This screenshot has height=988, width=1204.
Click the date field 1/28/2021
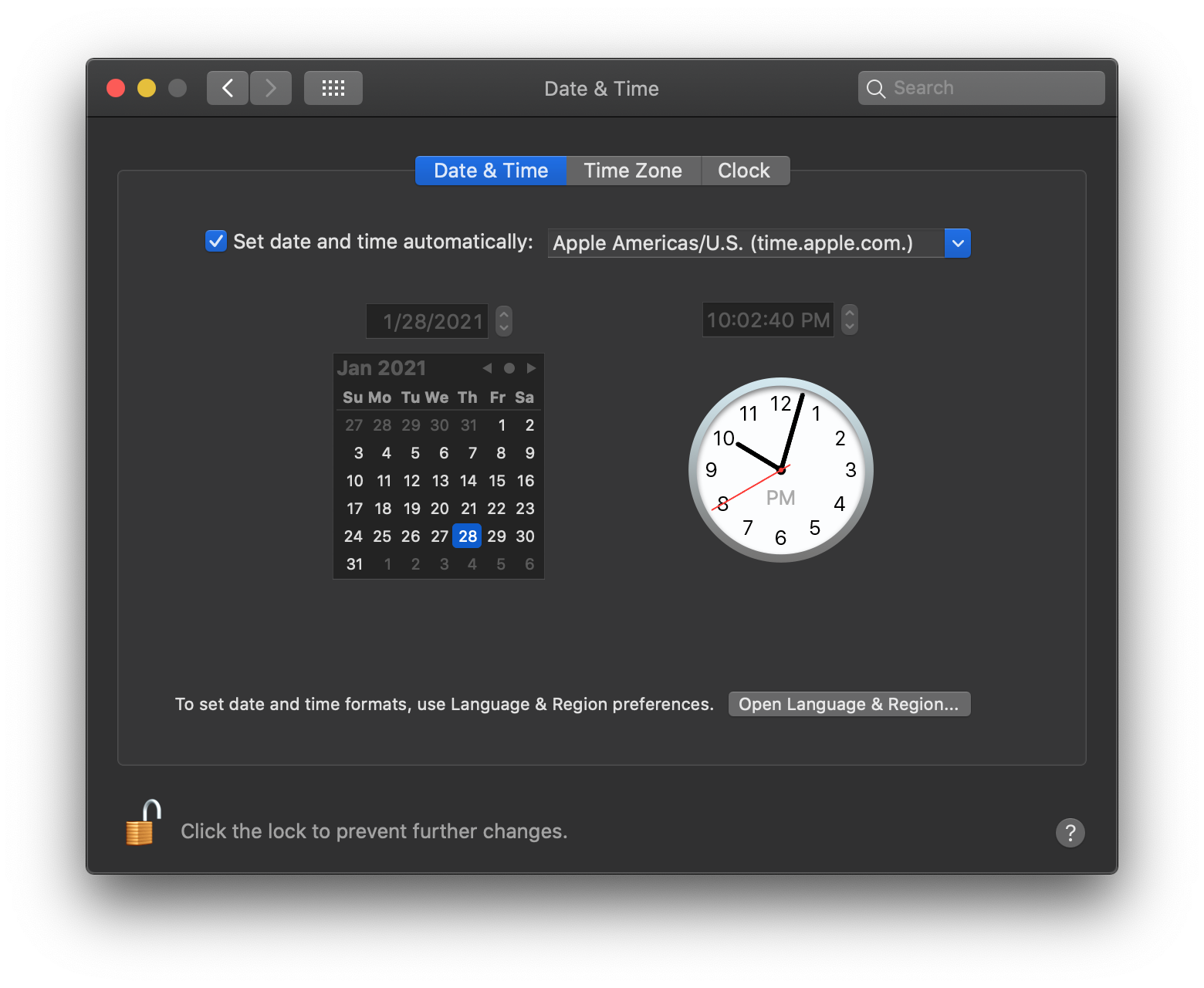tap(428, 321)
